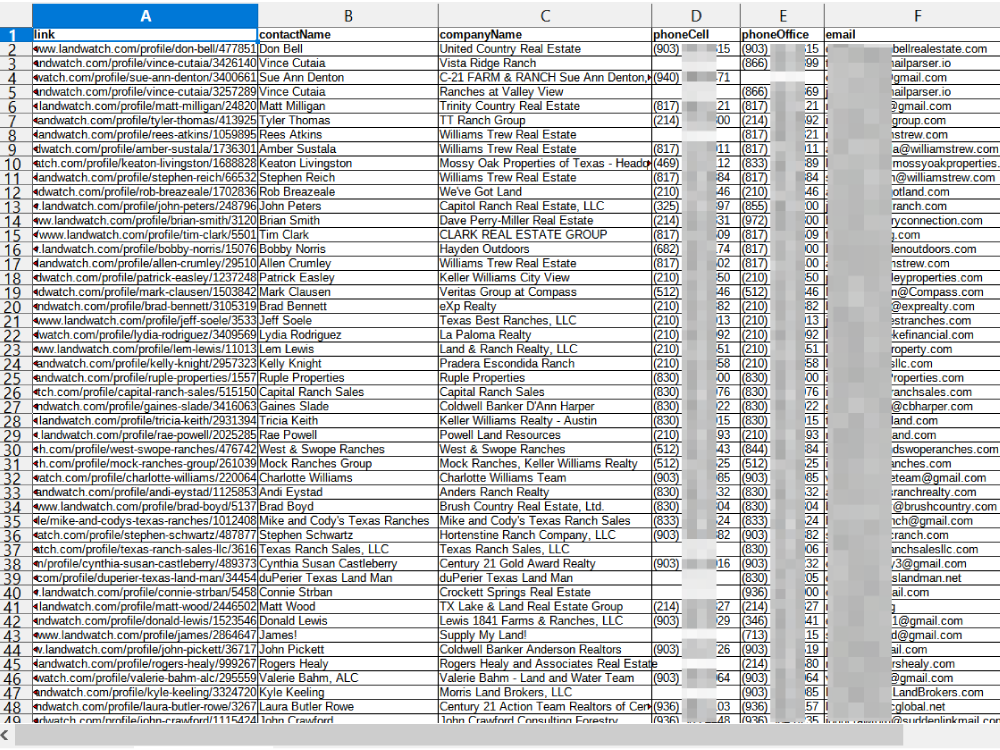Select the Kyle Keeling landwatch link cell
Screen dimensions: 1000x750
[145, 692]
